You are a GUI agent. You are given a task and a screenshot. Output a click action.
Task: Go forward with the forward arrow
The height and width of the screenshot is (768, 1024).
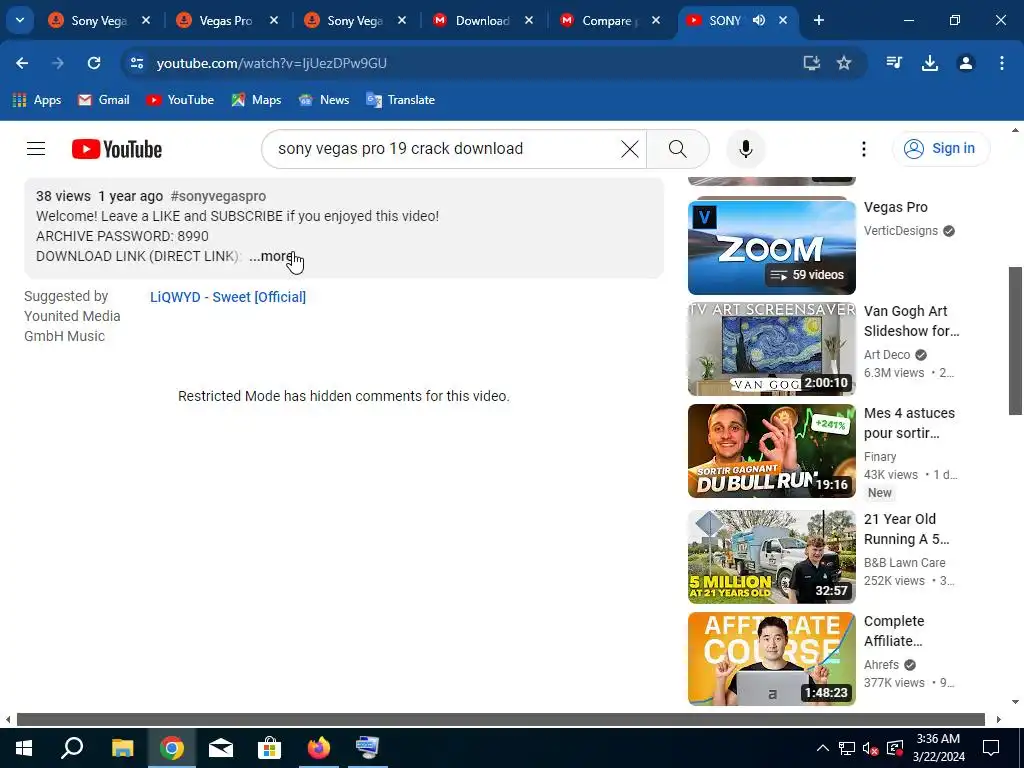pos(58,63)
